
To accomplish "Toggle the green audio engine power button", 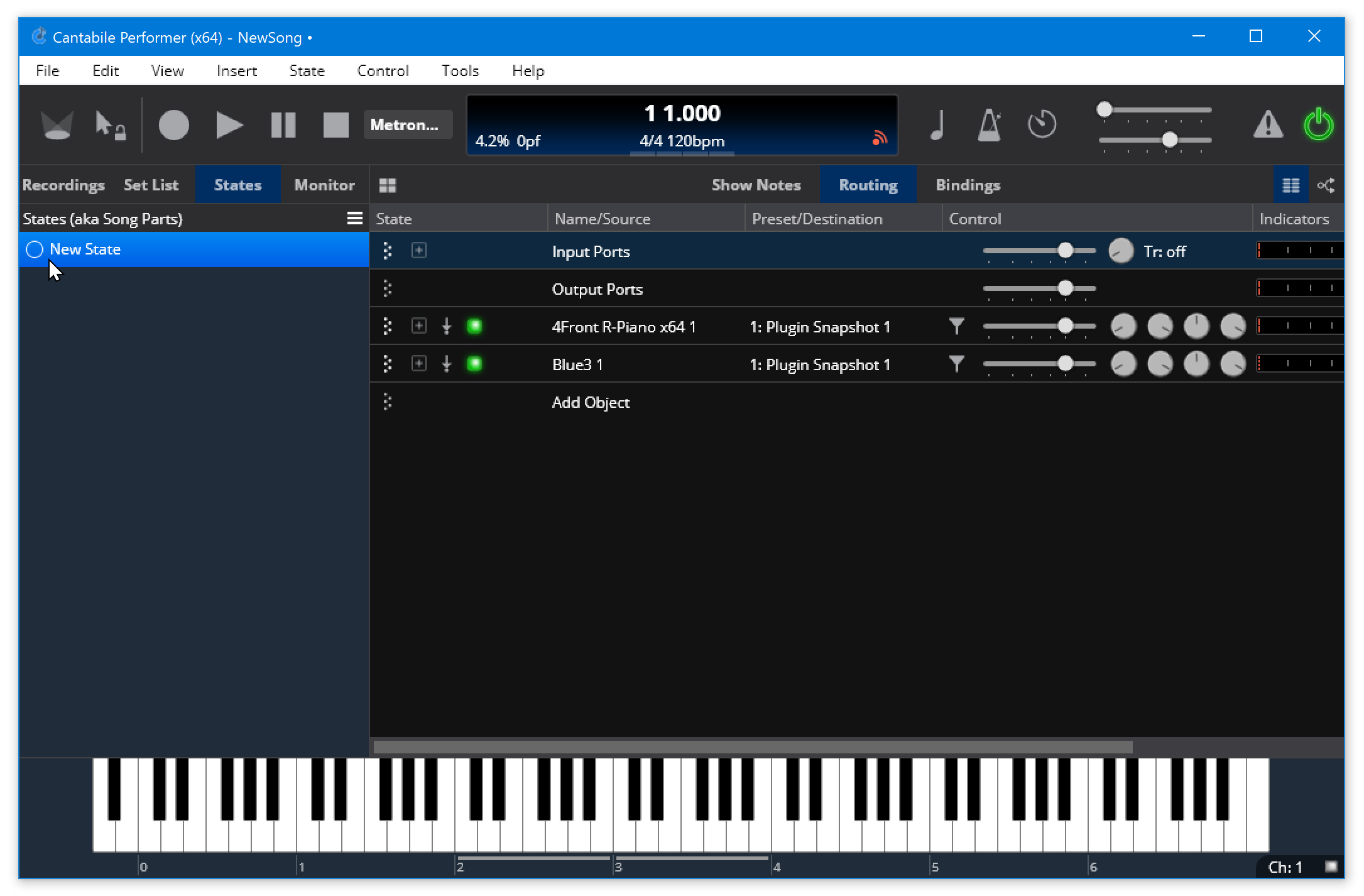I will pos(1319,124).
